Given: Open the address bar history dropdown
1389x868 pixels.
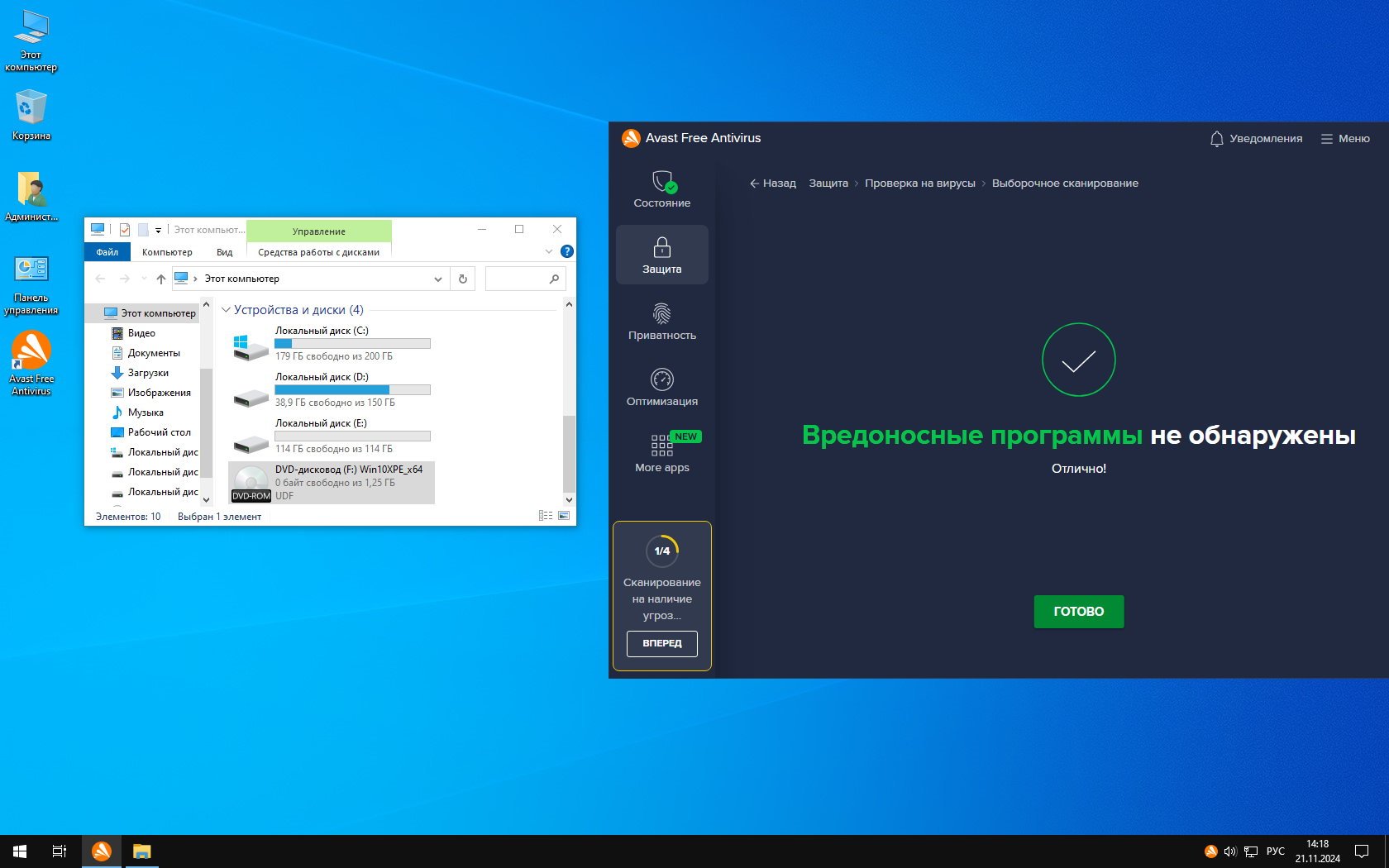Looking at the screenshot, I should [x=438, y=279].
